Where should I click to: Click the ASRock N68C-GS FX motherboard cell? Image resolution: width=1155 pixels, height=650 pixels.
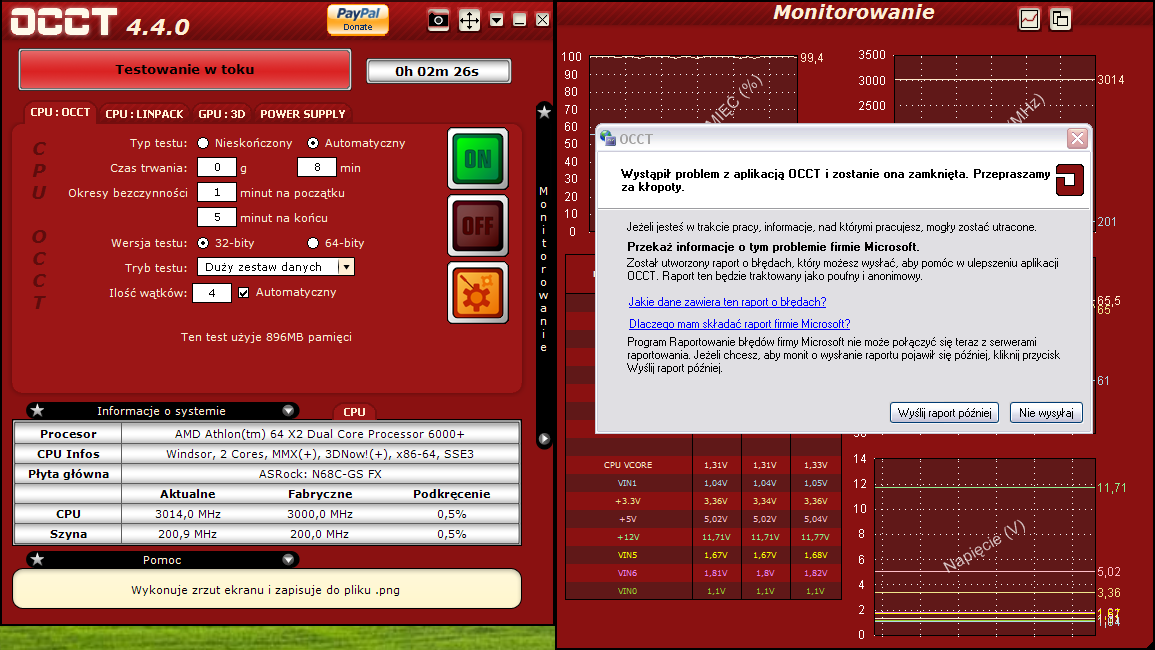pyautogui.click(x=320, y=474)
